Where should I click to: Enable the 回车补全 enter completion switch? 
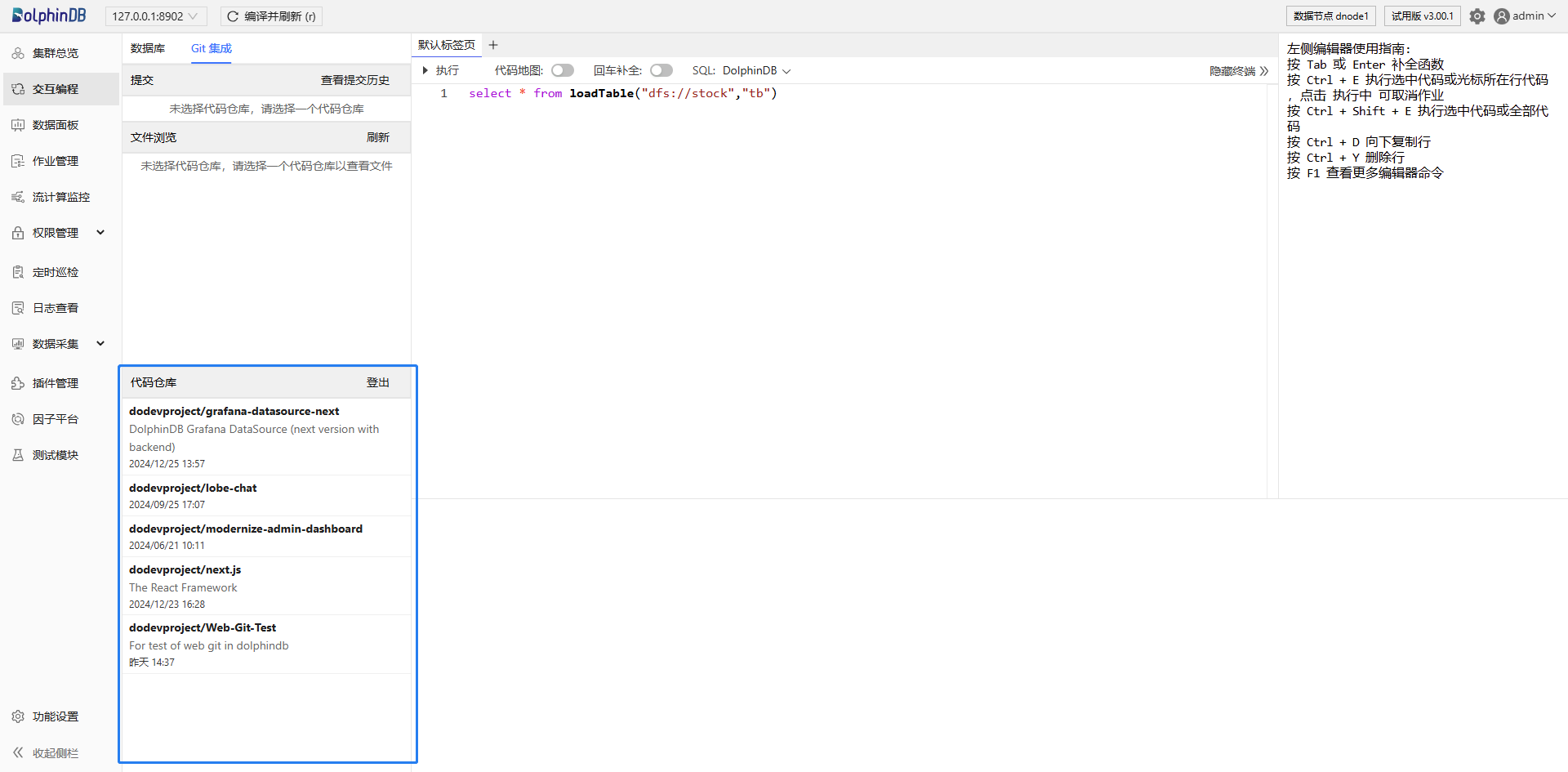click(661, 70)
